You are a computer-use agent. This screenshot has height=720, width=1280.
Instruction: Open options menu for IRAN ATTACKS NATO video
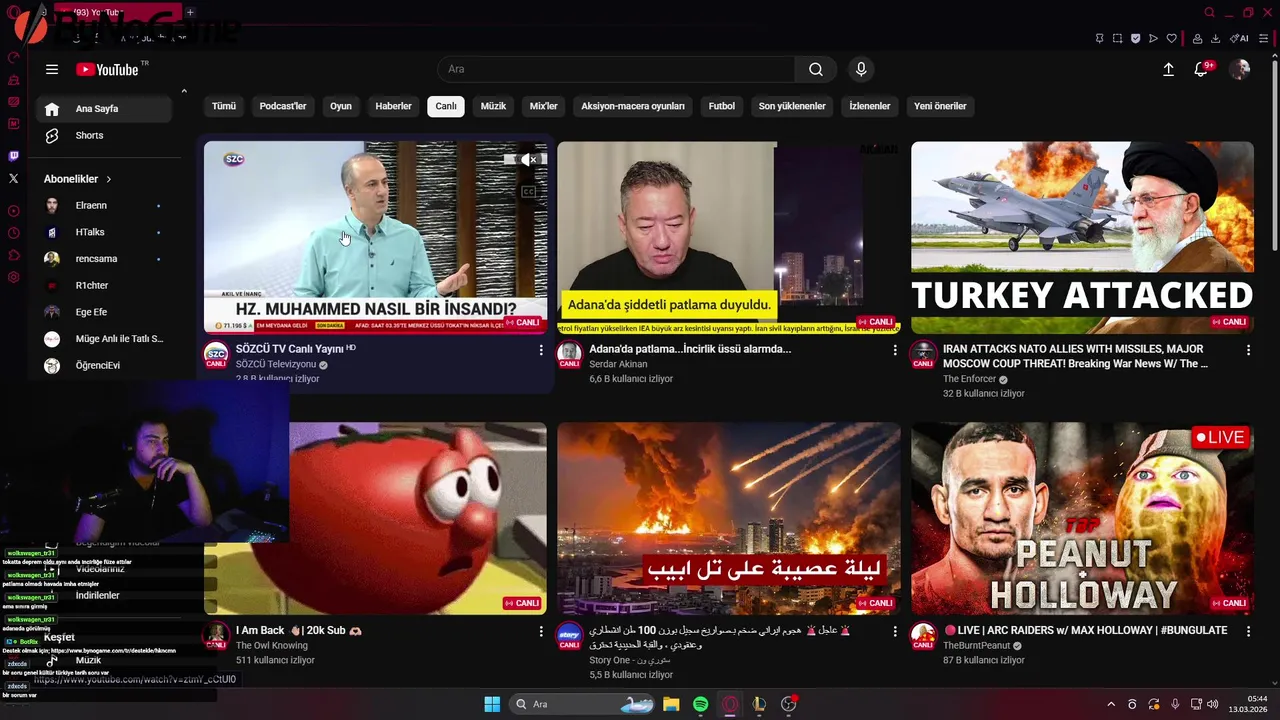[x=1248, y=350]
